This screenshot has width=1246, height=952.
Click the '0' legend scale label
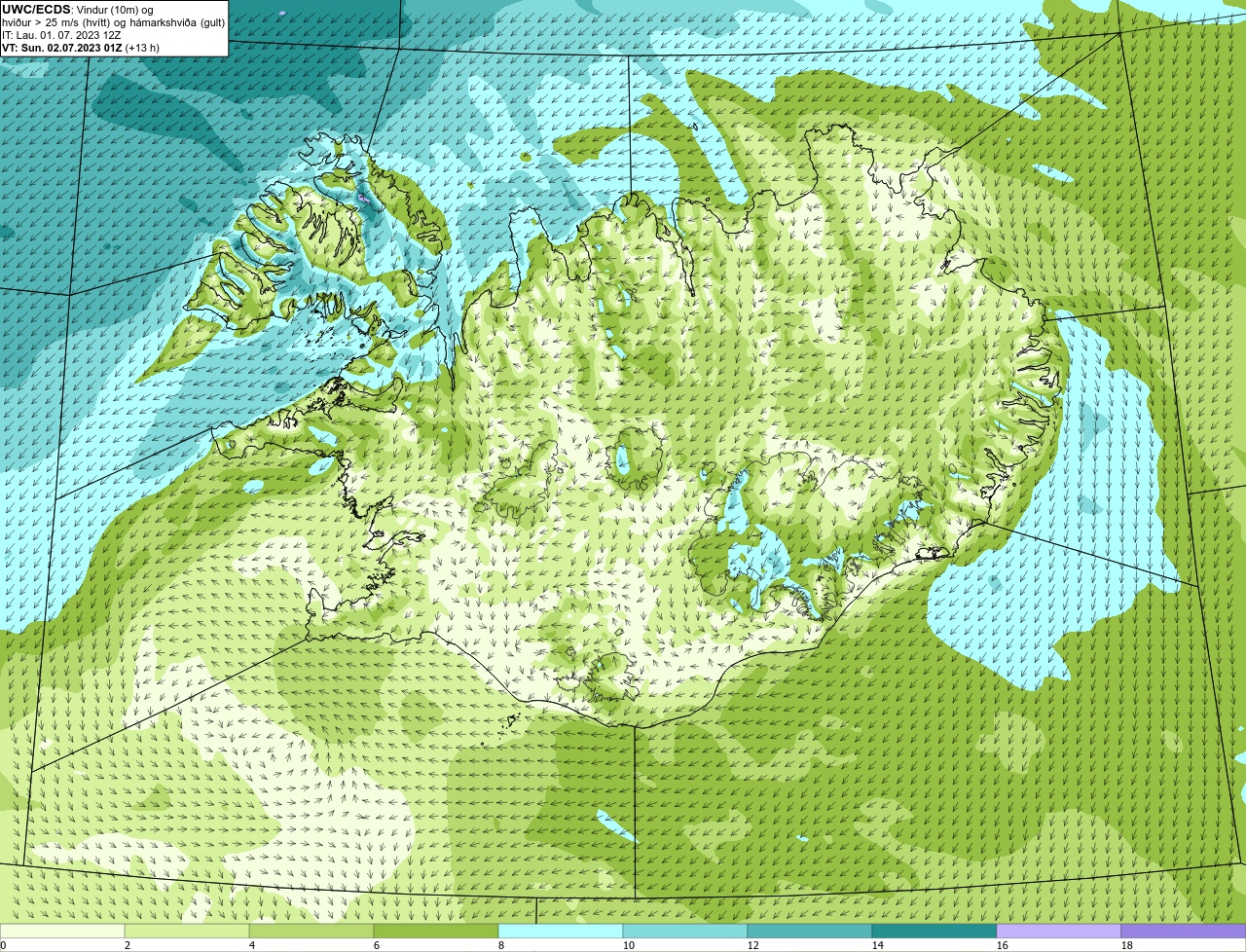point(3,945)
